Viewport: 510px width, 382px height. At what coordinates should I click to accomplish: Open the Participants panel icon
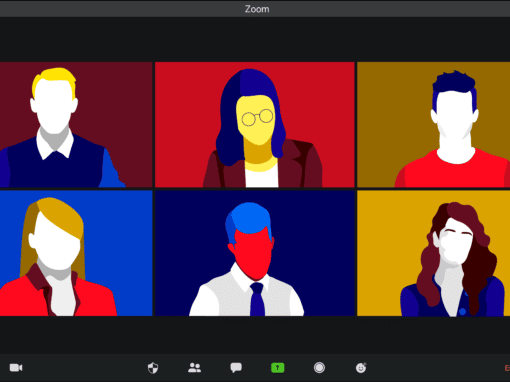(x=194, y=368)
